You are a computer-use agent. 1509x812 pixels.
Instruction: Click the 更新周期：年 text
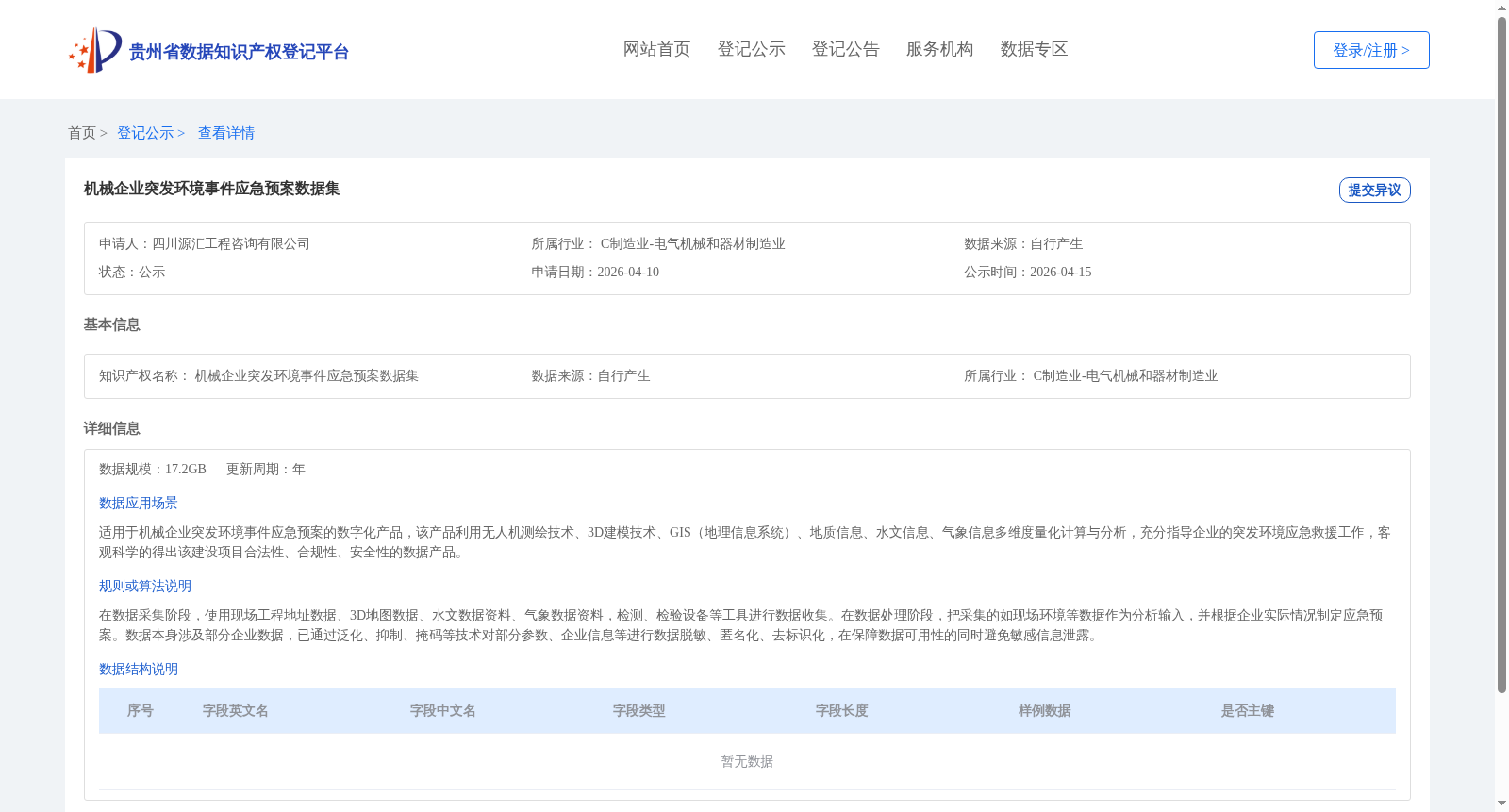pyautogui.click(x=266, y=469)
